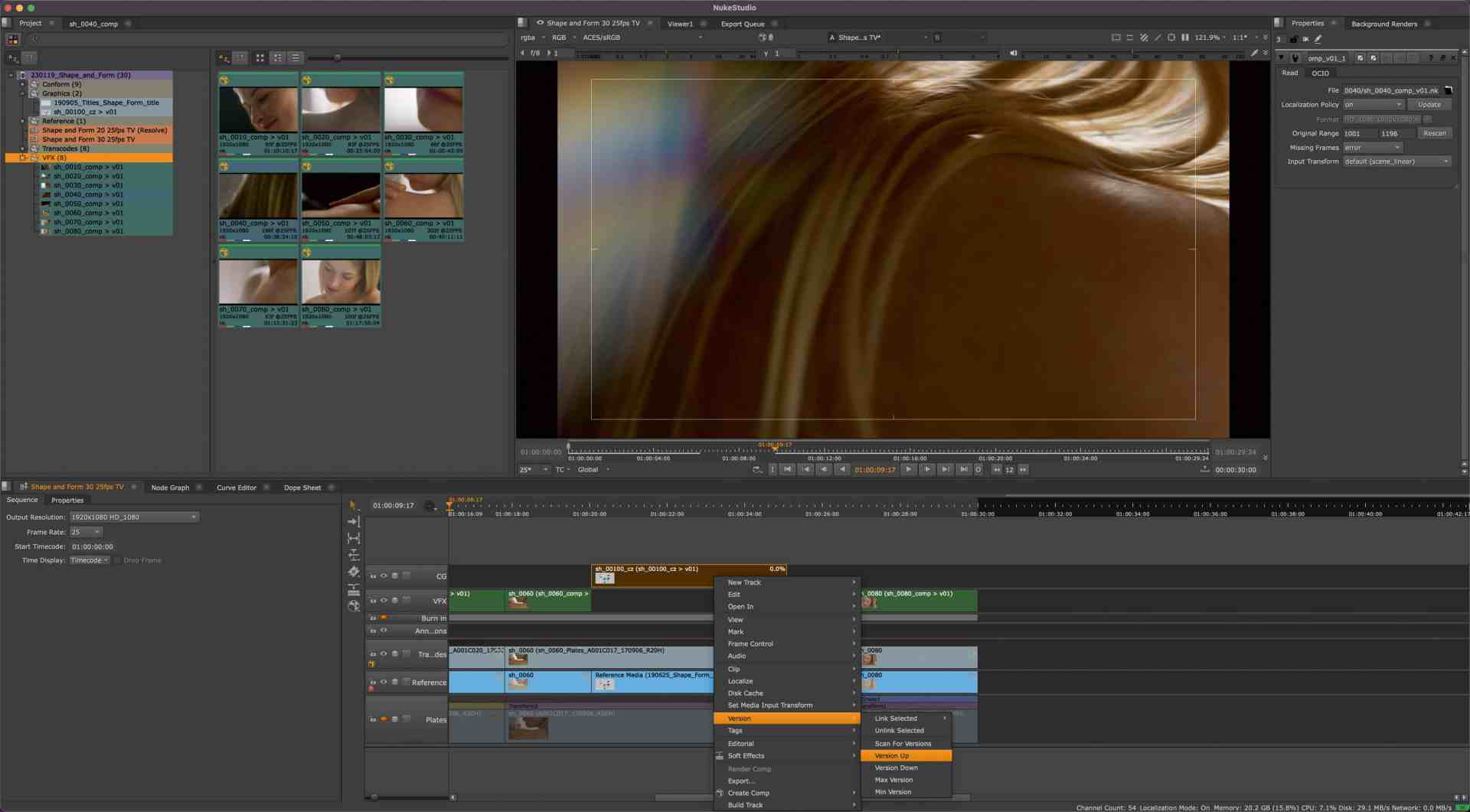Click the Rescan button in Read properties
Image resolution: width=1470 pixels, height=812 pixels.
pyautogui.click(x=1434, y=132)
